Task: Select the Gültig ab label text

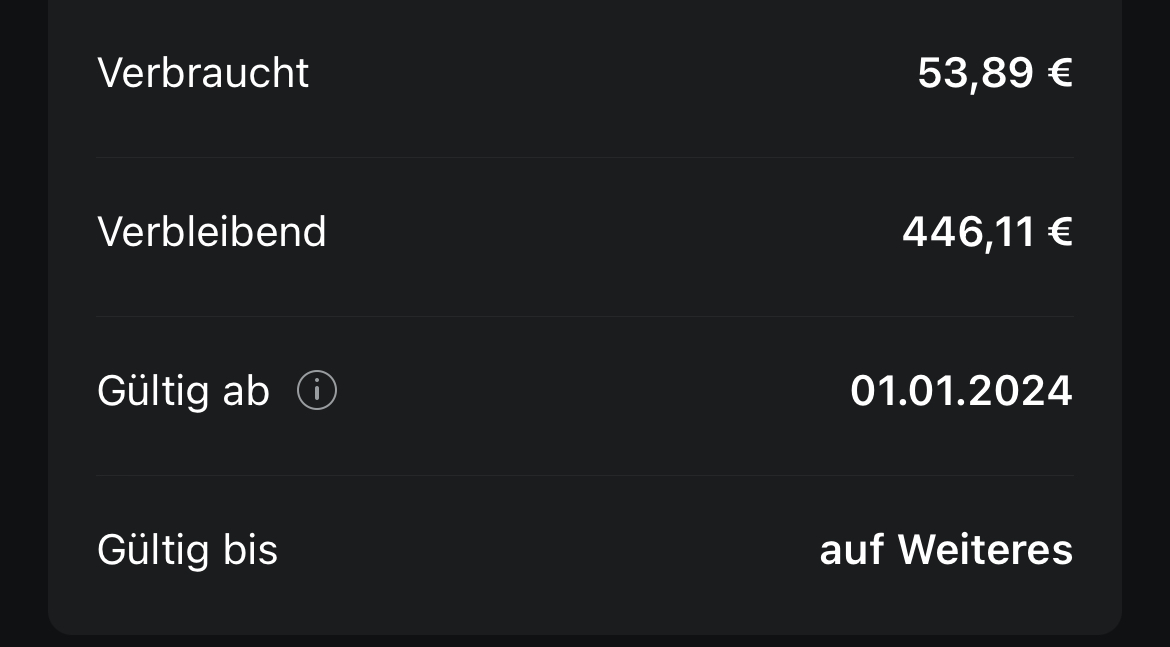Action: (x=183, y=391)
